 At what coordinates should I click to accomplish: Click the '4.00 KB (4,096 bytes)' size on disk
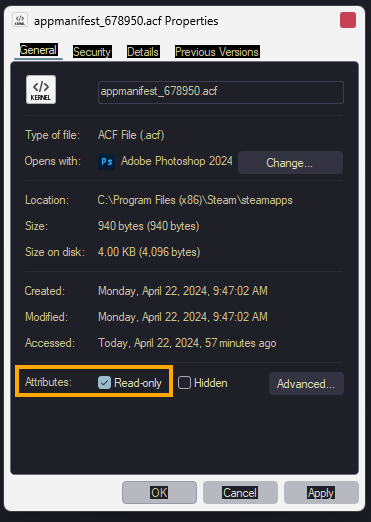click(149, 252)
